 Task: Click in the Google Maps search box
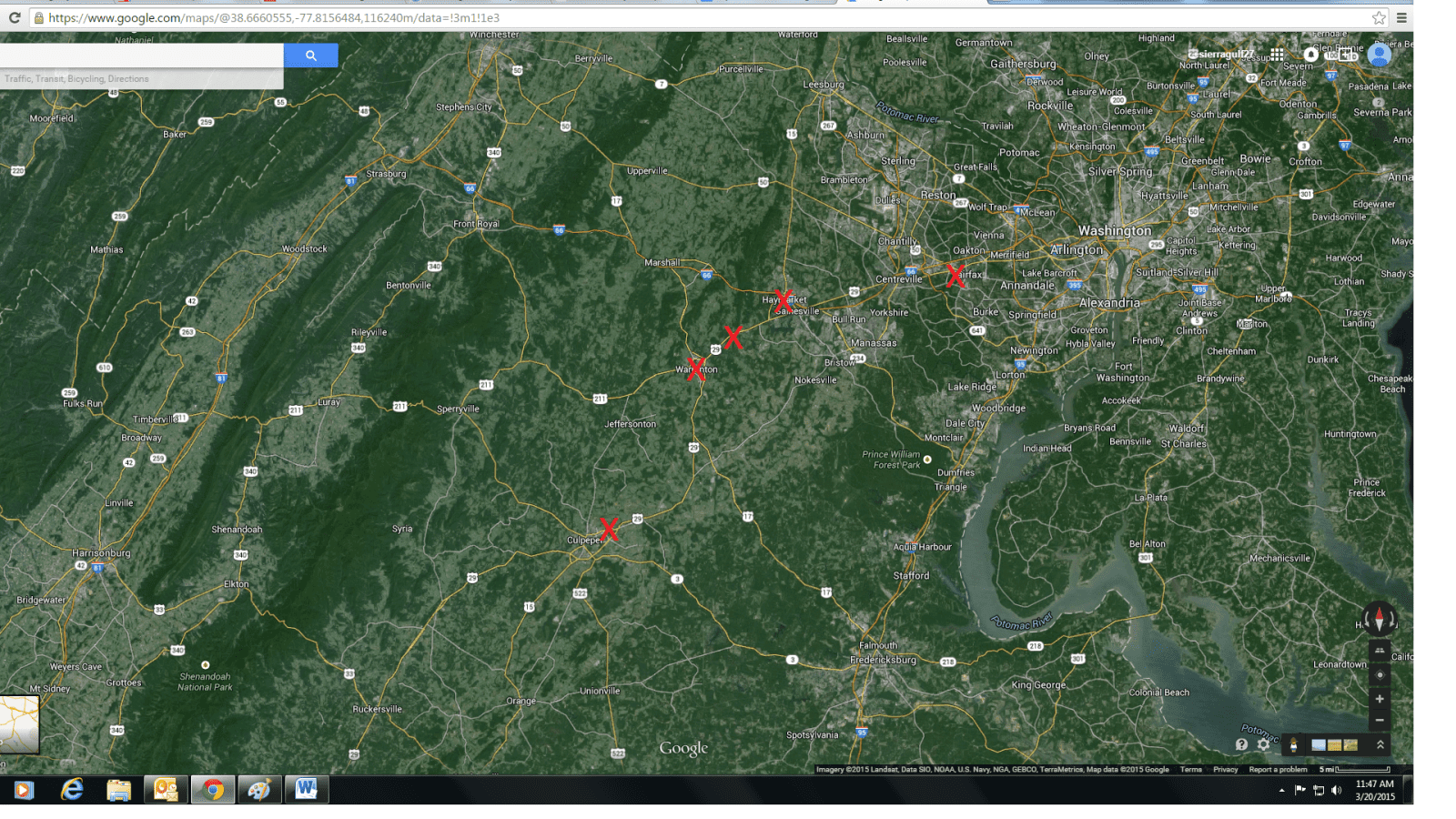coord(141,56)
